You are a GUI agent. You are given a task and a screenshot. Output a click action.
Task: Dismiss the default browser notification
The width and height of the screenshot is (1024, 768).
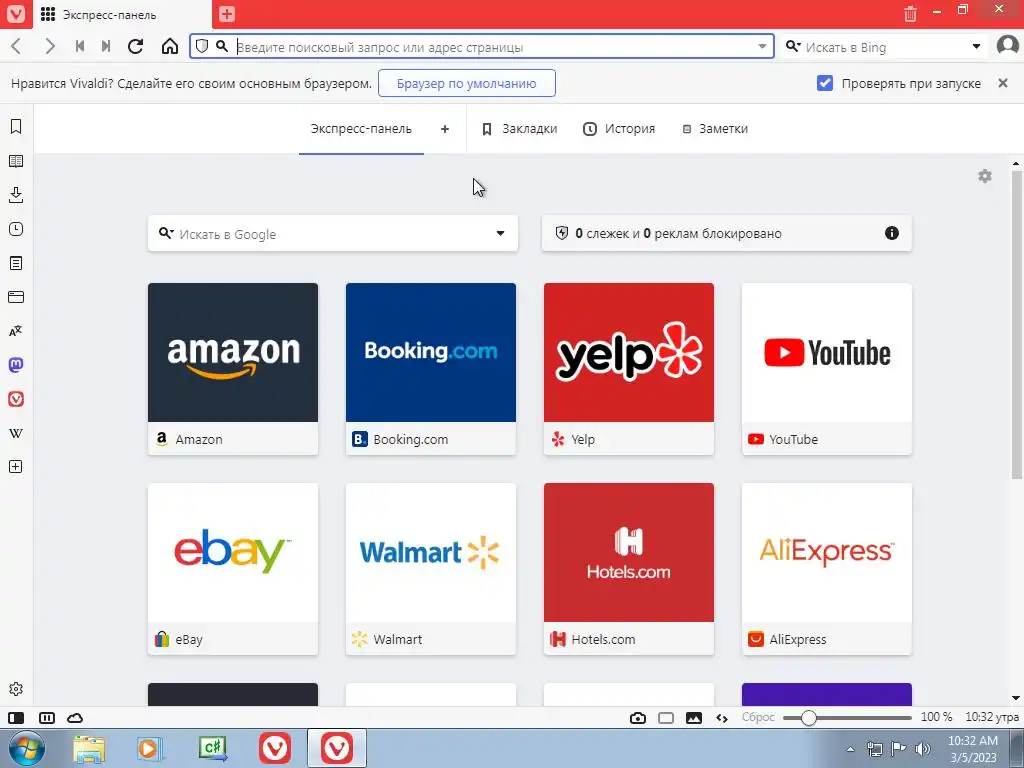point(1003,83)
